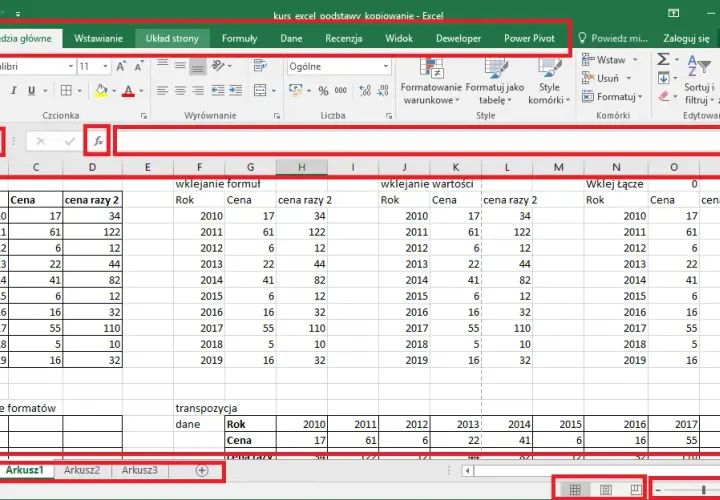Select column H header
720x500 pixels.
tap(302, 168)
